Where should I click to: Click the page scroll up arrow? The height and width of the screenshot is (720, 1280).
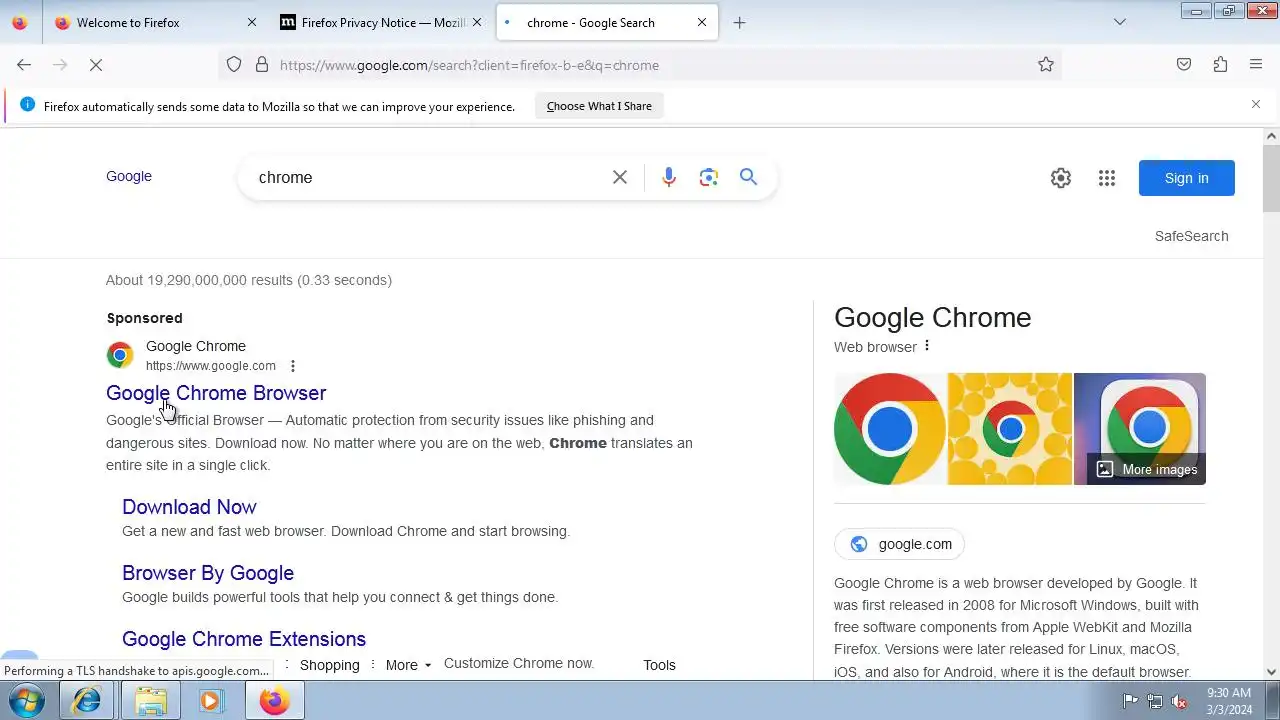1271,136
